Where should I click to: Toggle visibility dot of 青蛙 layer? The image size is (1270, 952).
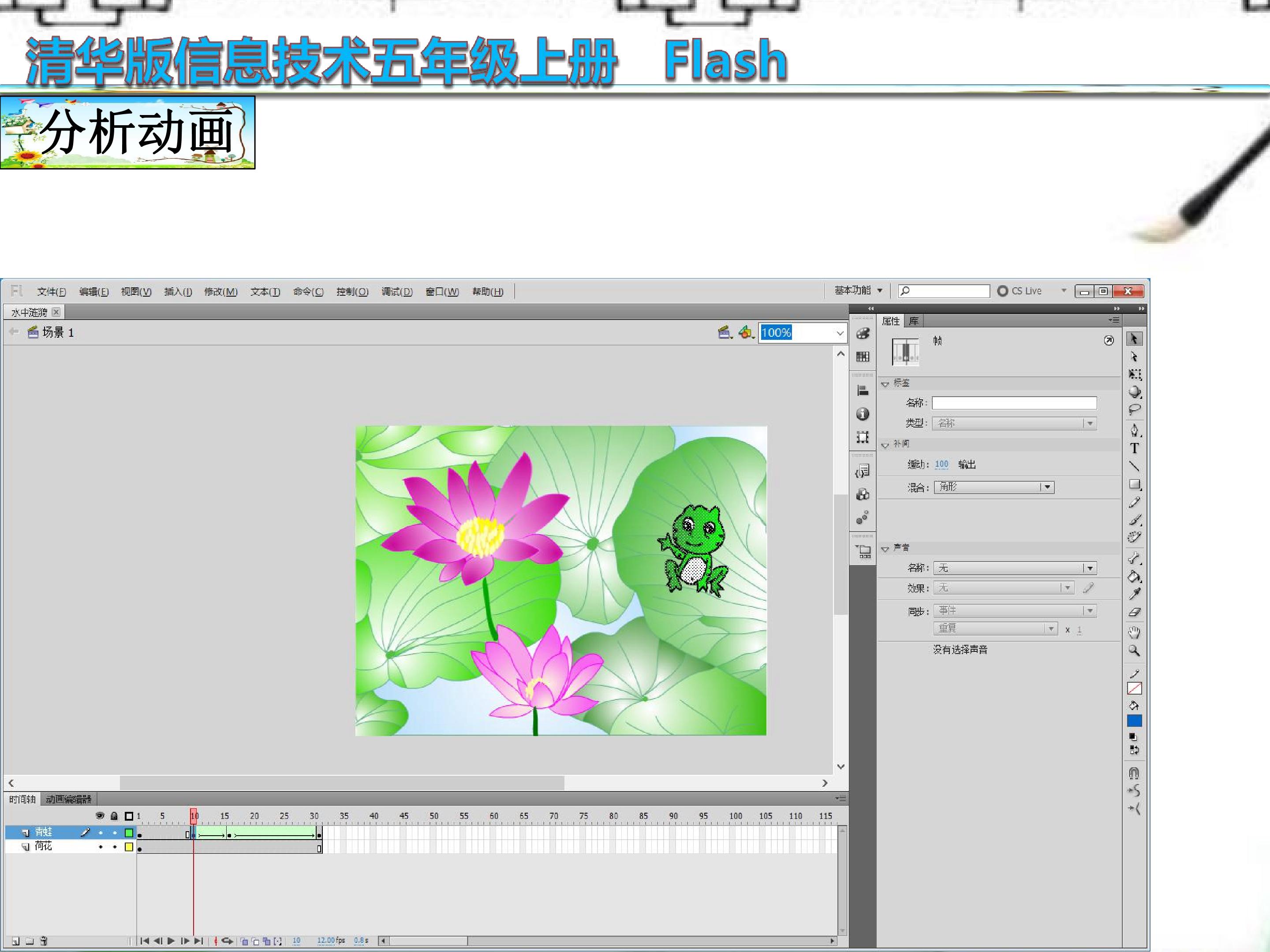point(101,833)
